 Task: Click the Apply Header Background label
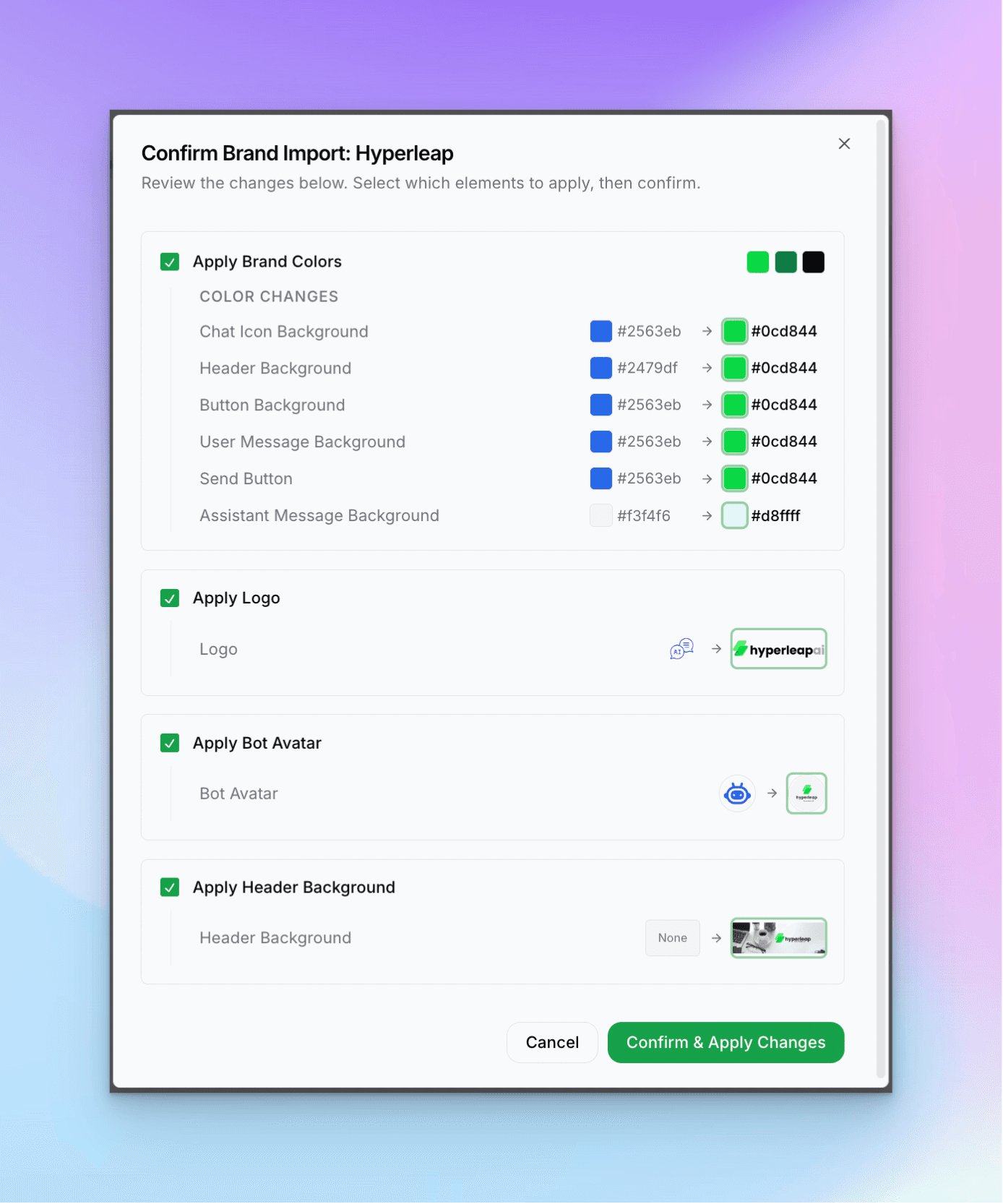tap(293, 887)
